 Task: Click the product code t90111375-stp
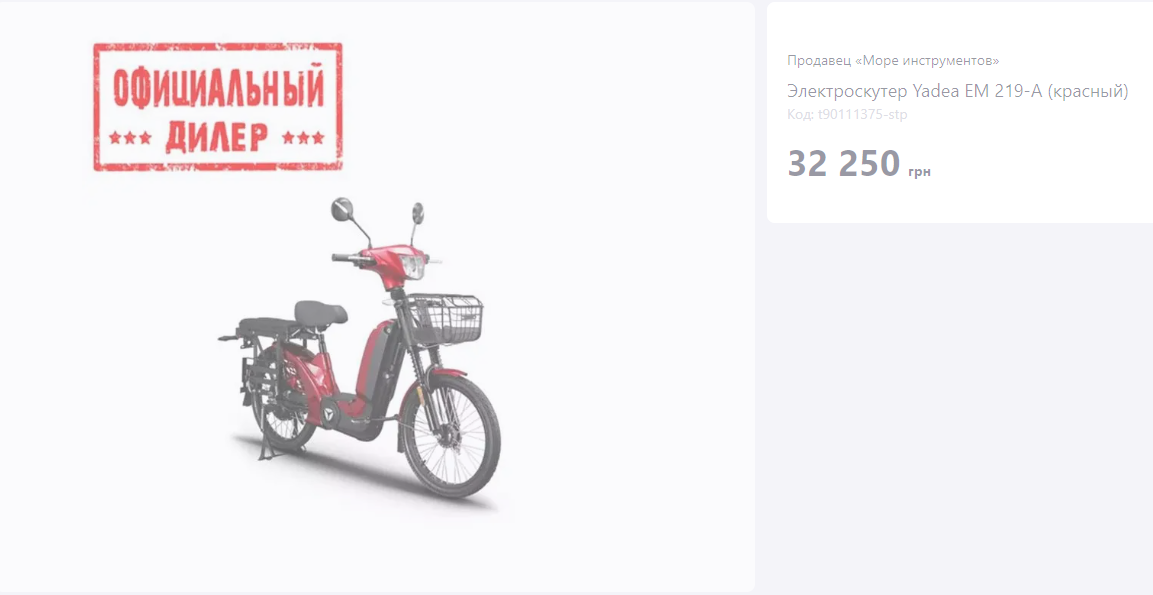(847, 115)
